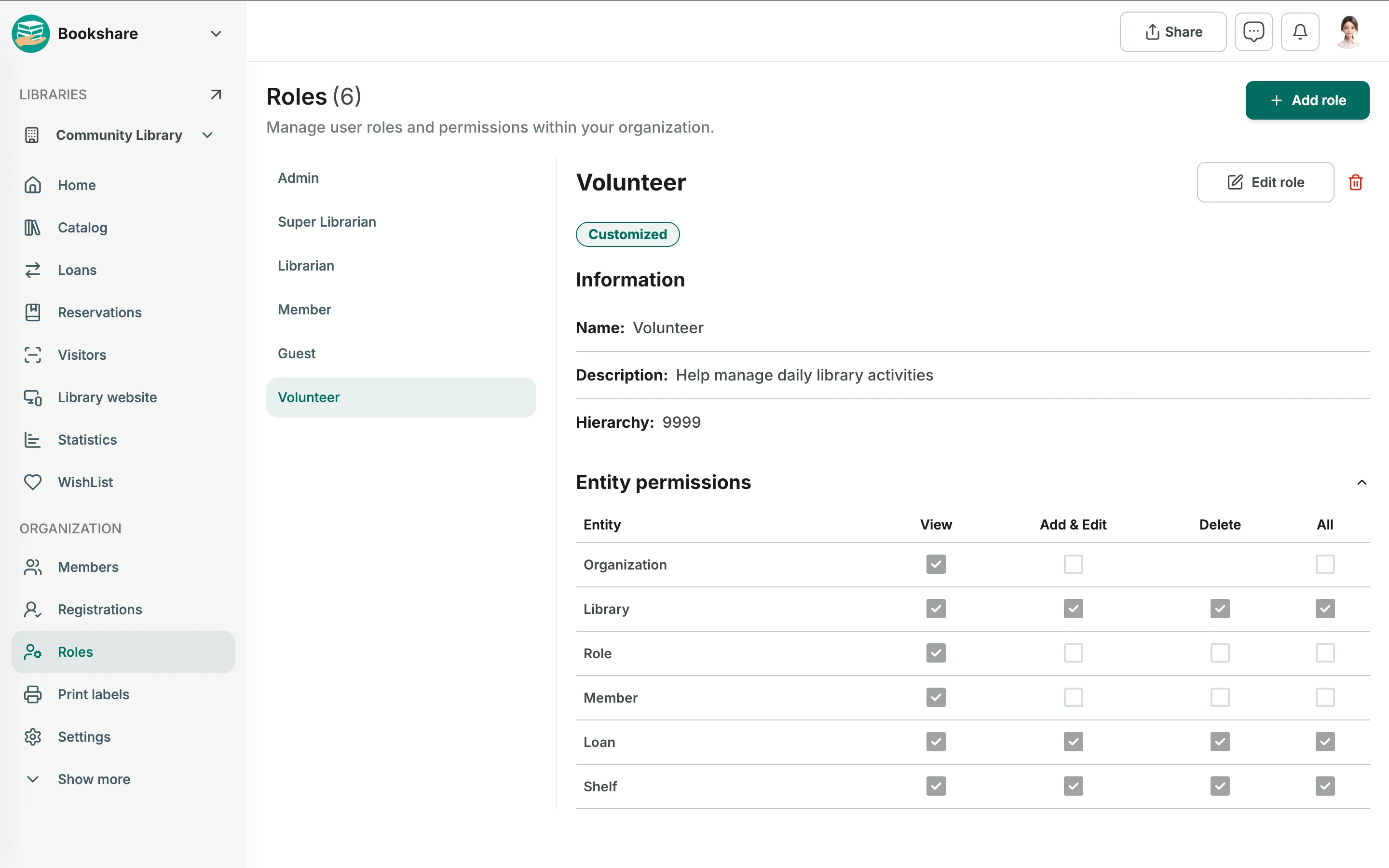The height and width of the screenshot is (868, 1389).
Task: Click the Bookshare logo icon
Action: (x=30, y=33)
